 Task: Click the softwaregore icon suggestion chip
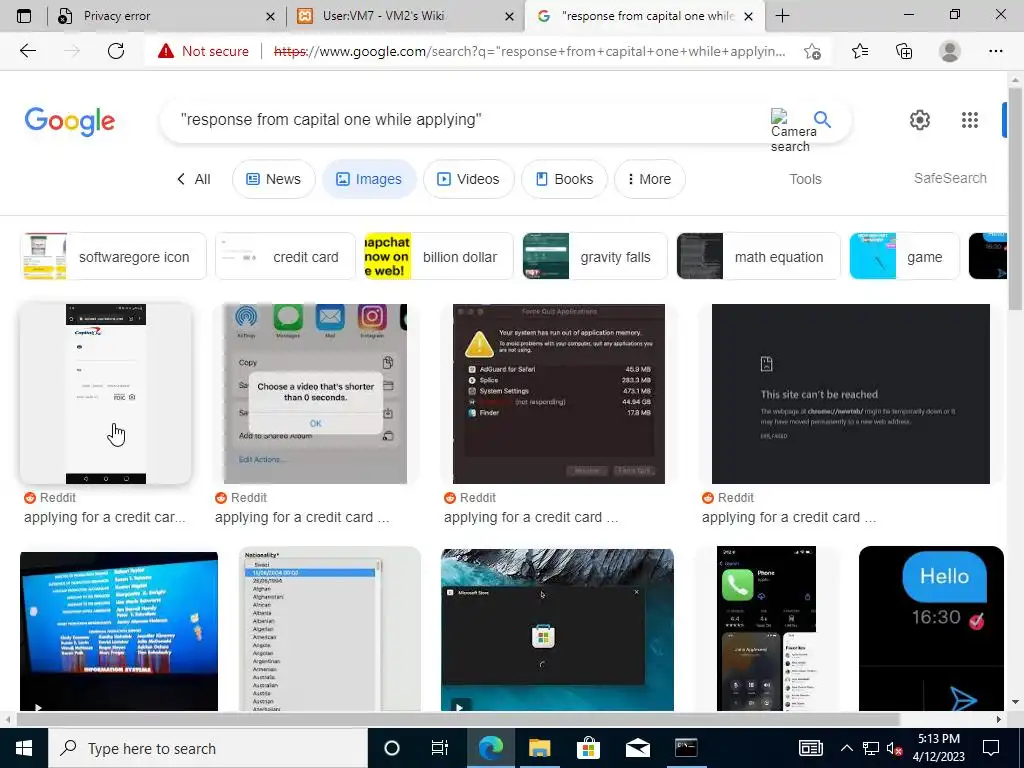(x=114, y=256)
